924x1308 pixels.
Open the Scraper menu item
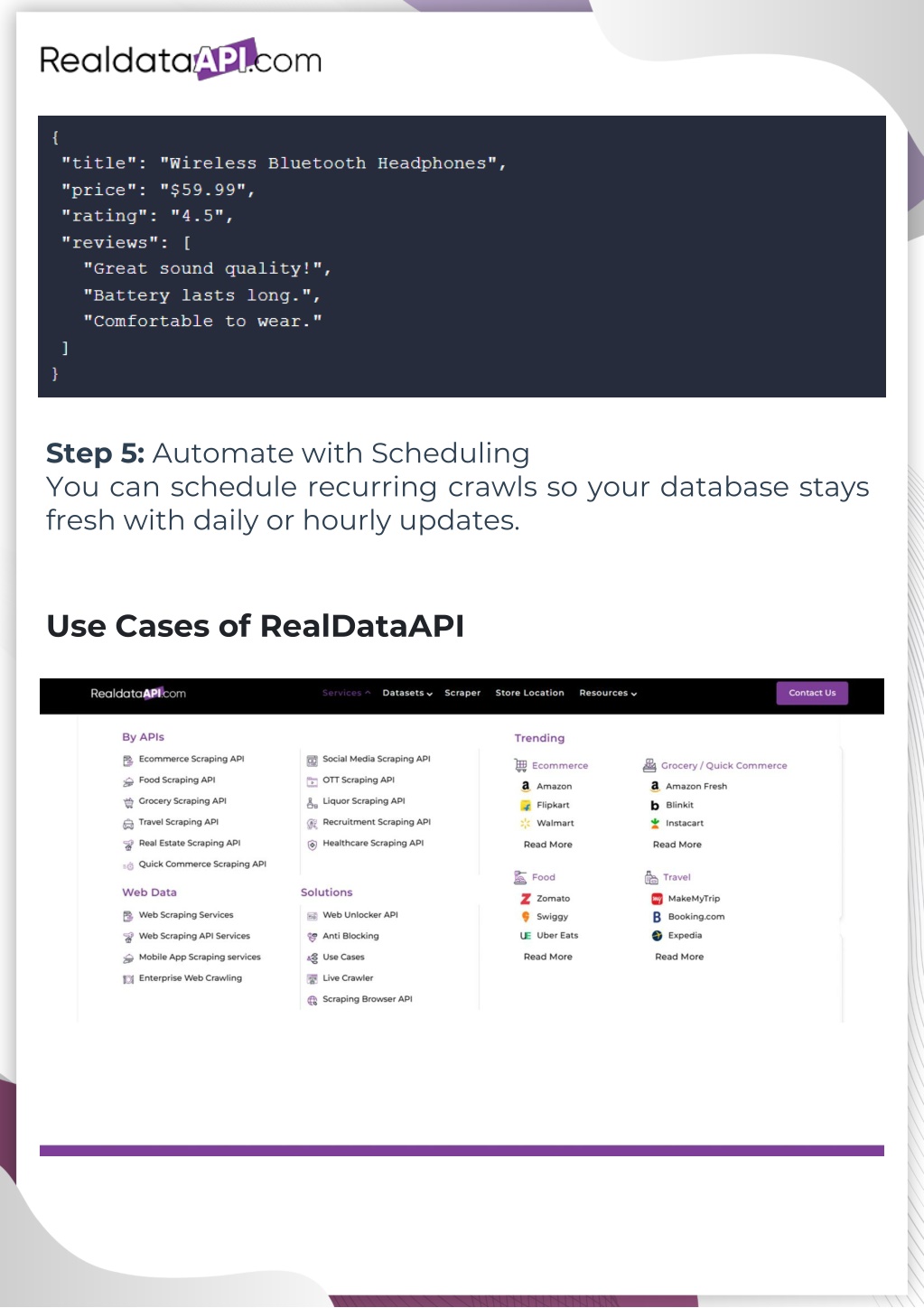click(462, 693)
